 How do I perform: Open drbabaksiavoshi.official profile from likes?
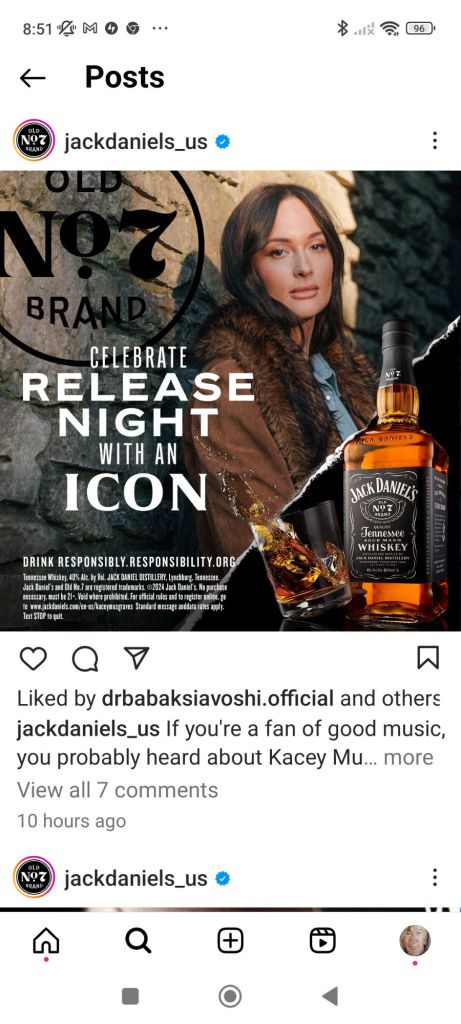pyautogui.click(x=218, y=699)
